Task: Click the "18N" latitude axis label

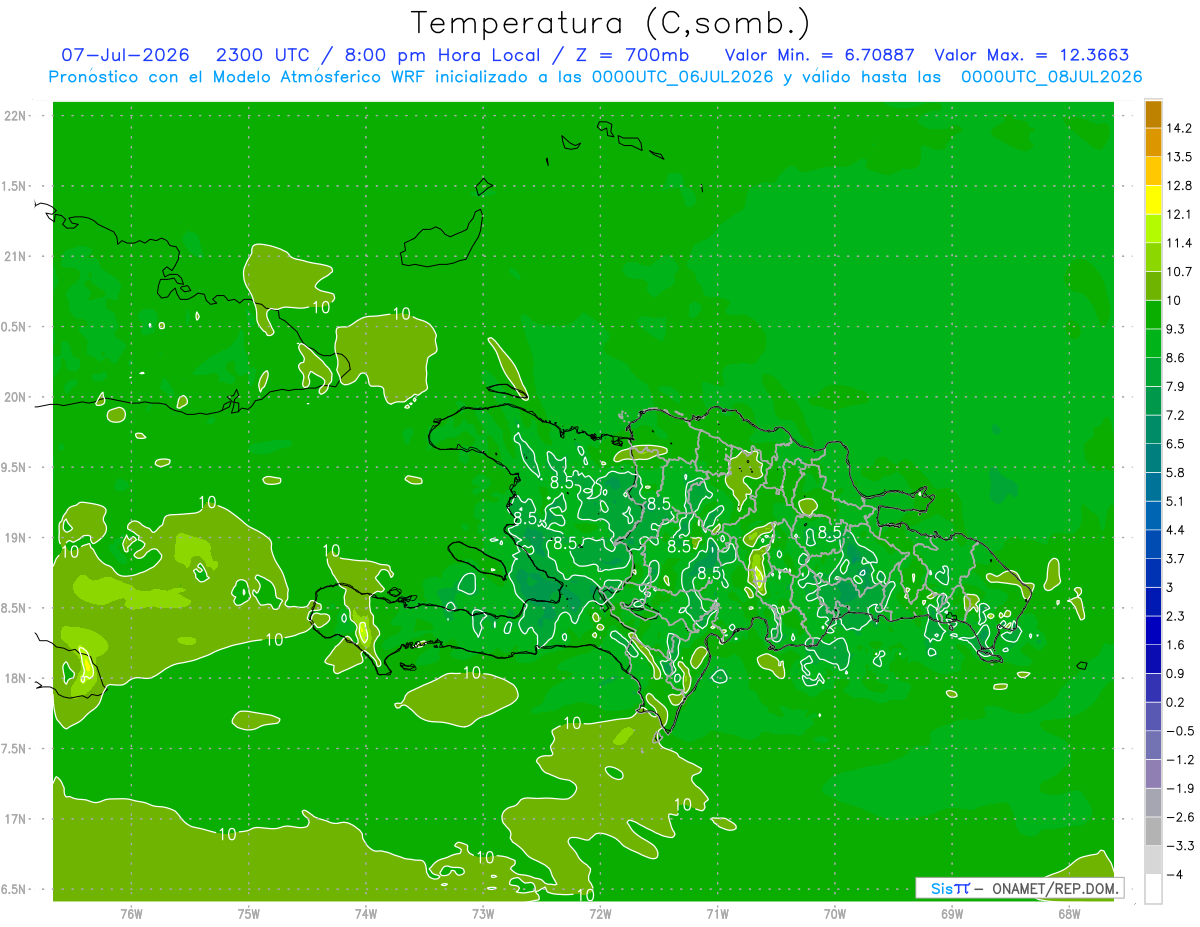Action: [x=15, y=678]
